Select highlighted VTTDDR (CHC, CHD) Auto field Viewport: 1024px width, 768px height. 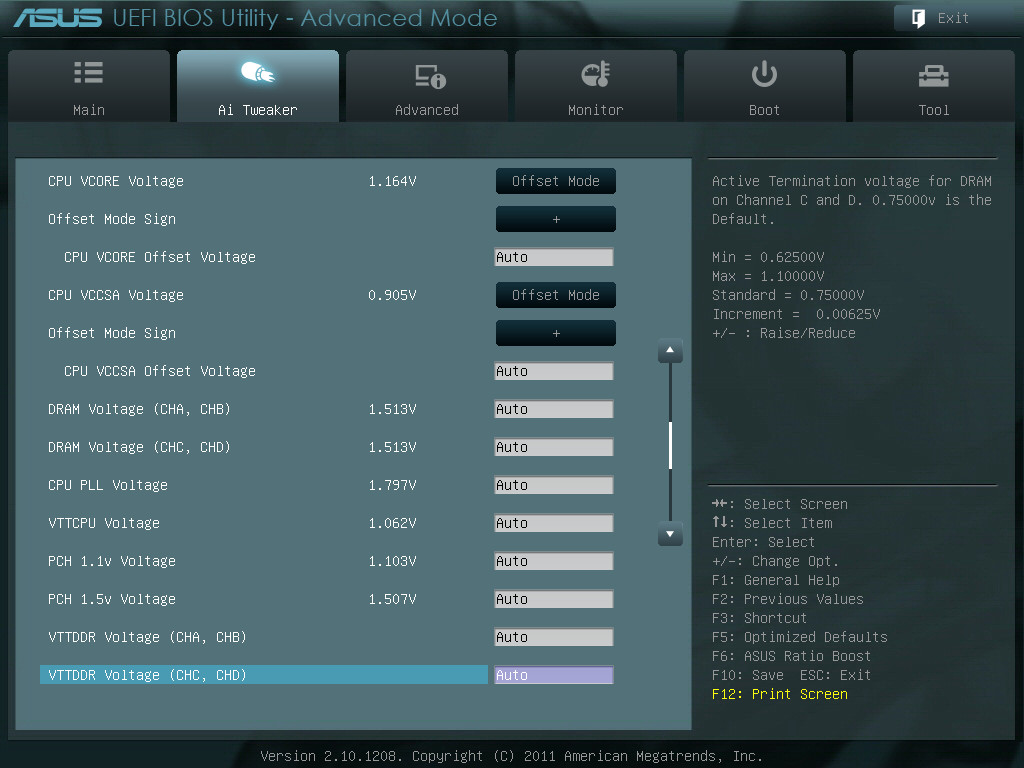554,675
